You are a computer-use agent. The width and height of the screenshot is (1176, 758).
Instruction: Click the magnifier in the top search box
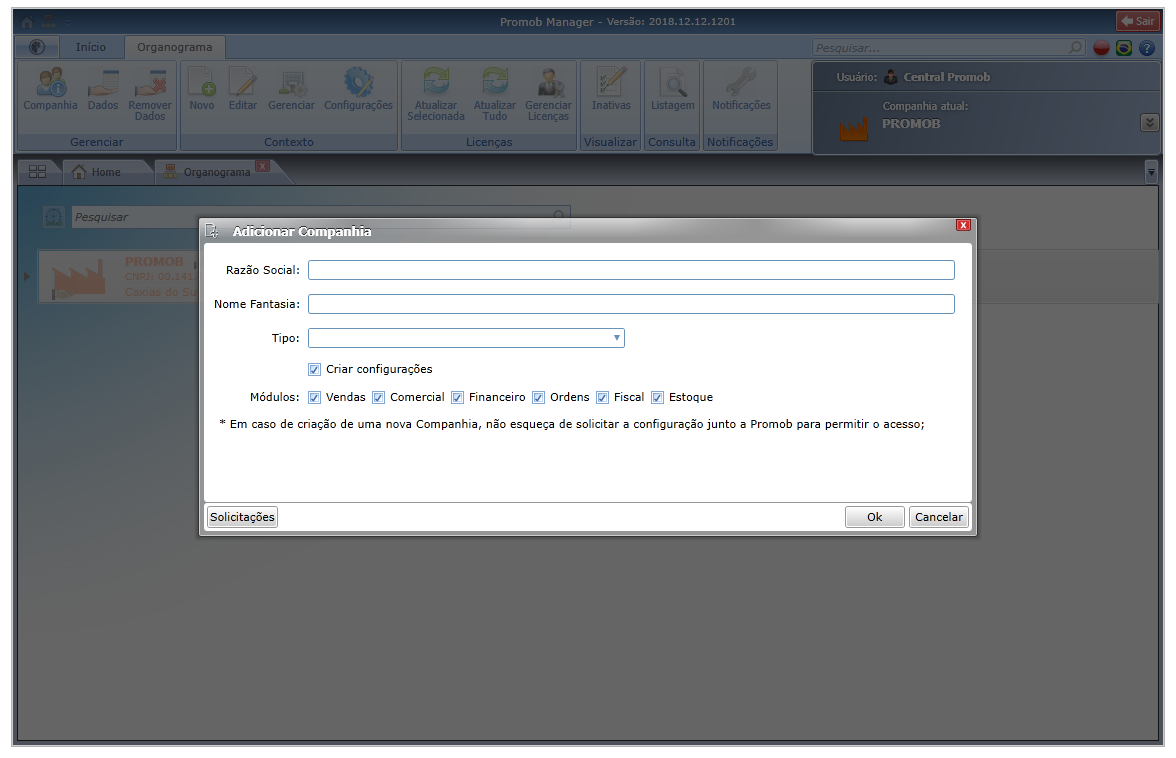[1076, 47]
